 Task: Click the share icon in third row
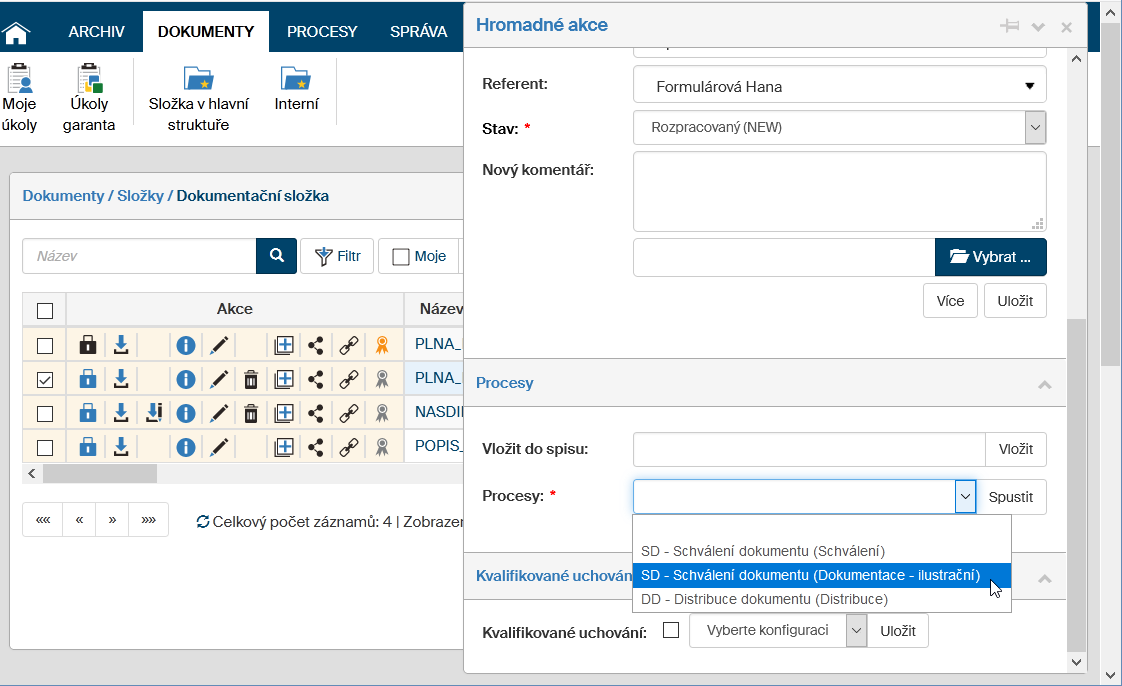coord(316,413)
